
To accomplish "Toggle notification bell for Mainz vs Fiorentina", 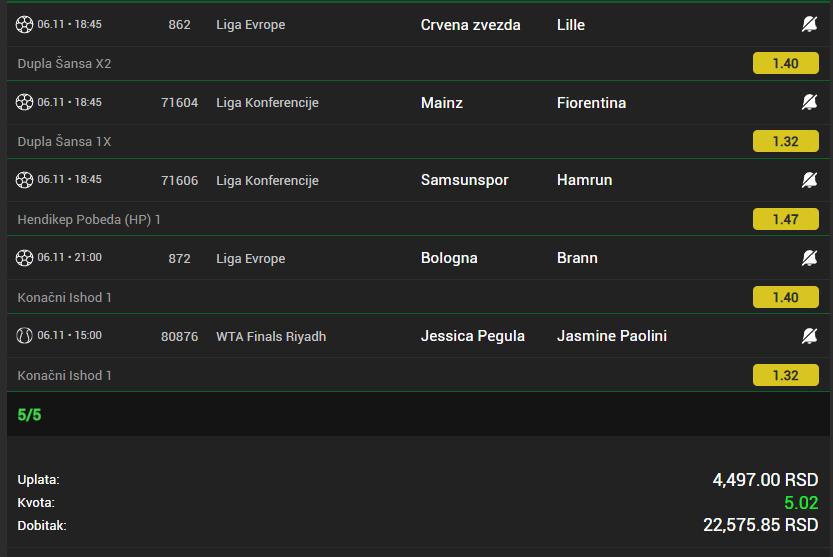I will coord(809,102).
